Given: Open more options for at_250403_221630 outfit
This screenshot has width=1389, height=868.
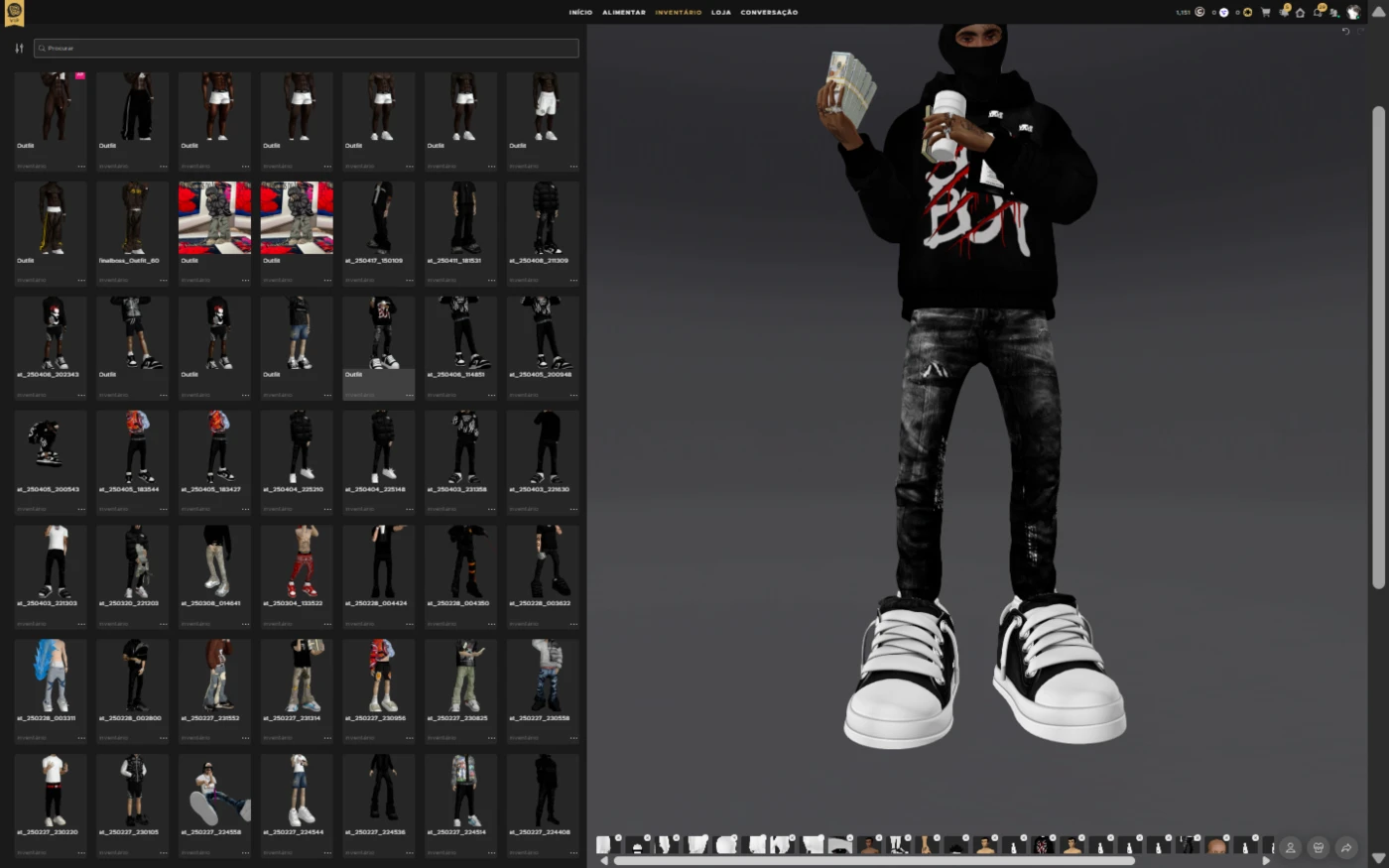Looking at the screenshot, I should coord(573,509).
